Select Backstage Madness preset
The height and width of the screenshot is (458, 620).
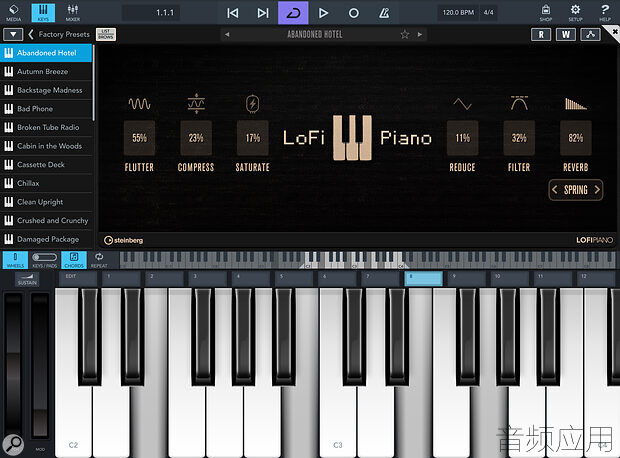tap(46, 90)
